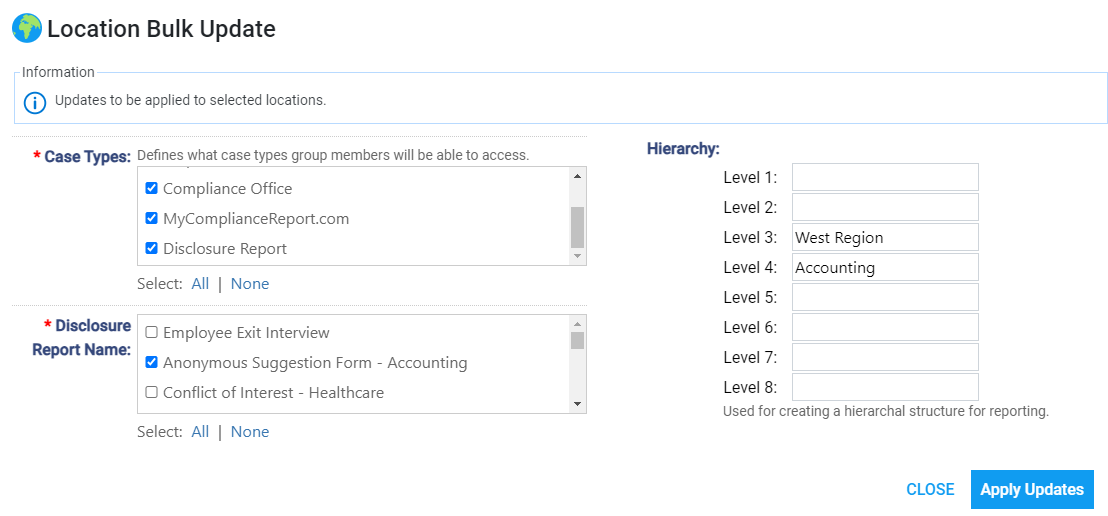This screenshot has width=1108, height=516.
Task: Select All under Disclosure Report Name
Action: click(200, 431)
